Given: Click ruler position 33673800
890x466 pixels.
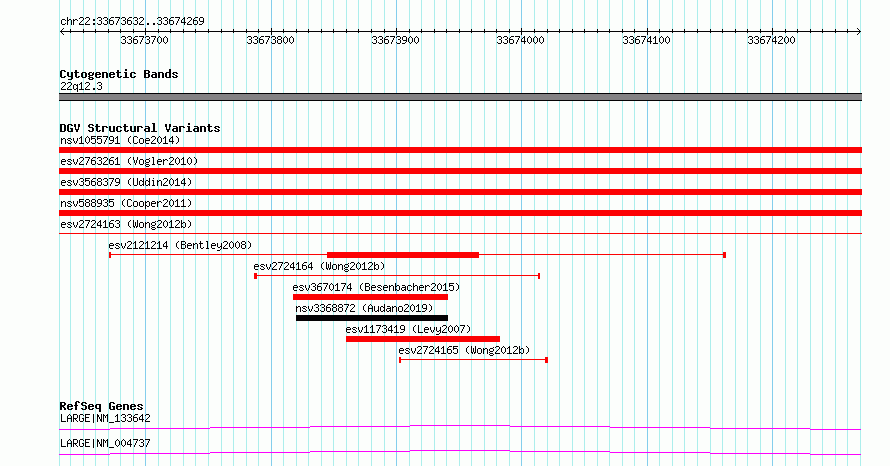Looking at the screenshot, I should [270, 40].
